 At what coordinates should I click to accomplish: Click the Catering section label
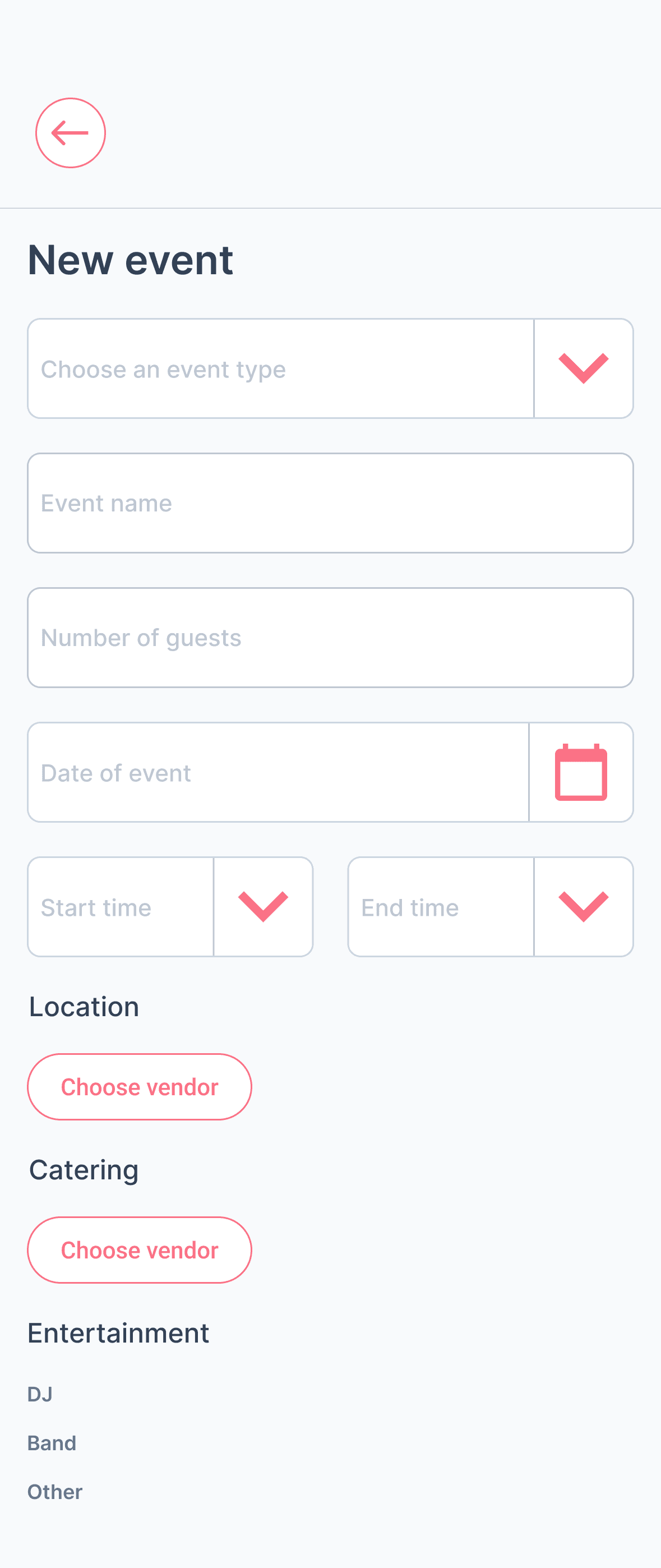click(84, 1170)
